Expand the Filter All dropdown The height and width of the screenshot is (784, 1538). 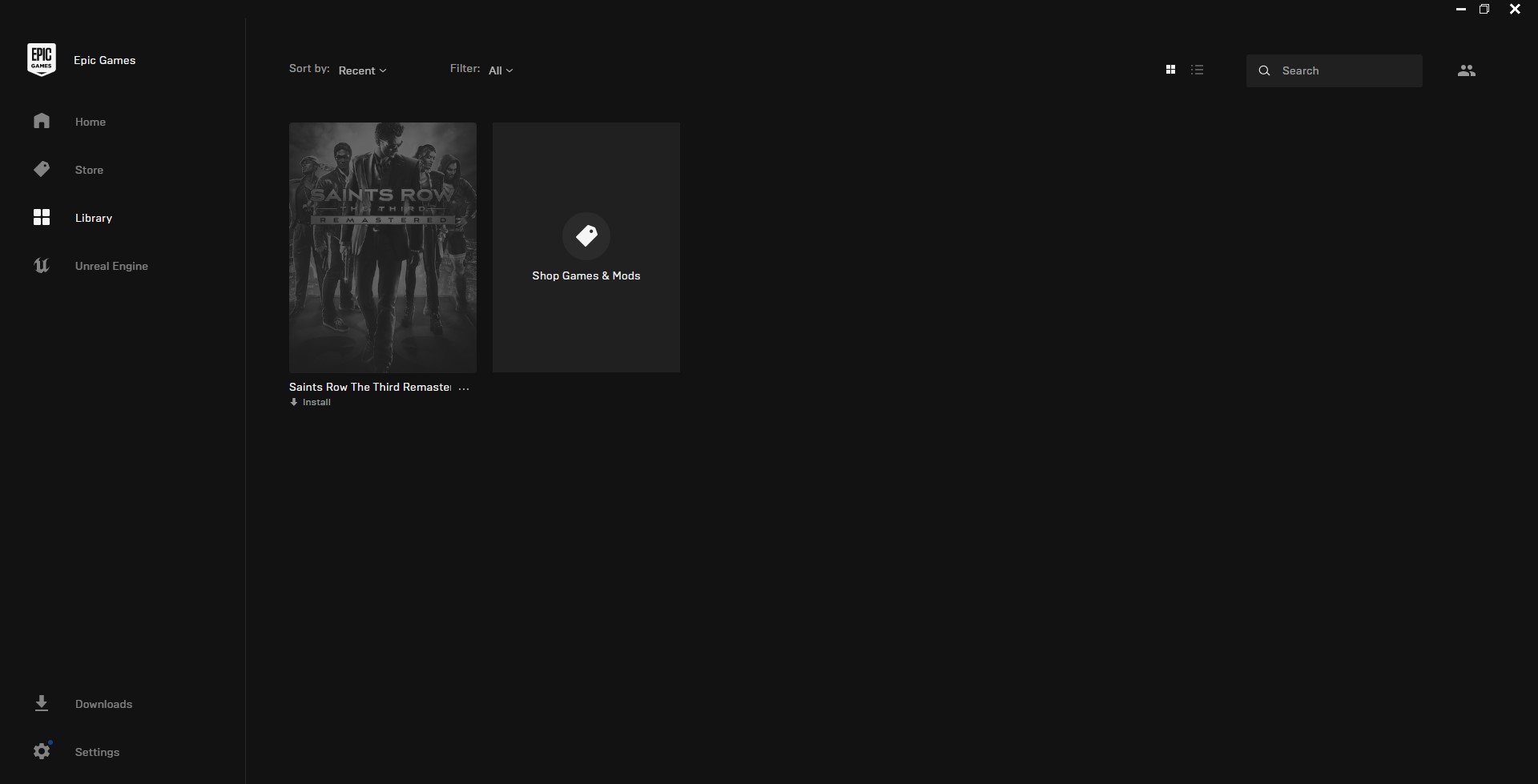click(x=501, y=70)
